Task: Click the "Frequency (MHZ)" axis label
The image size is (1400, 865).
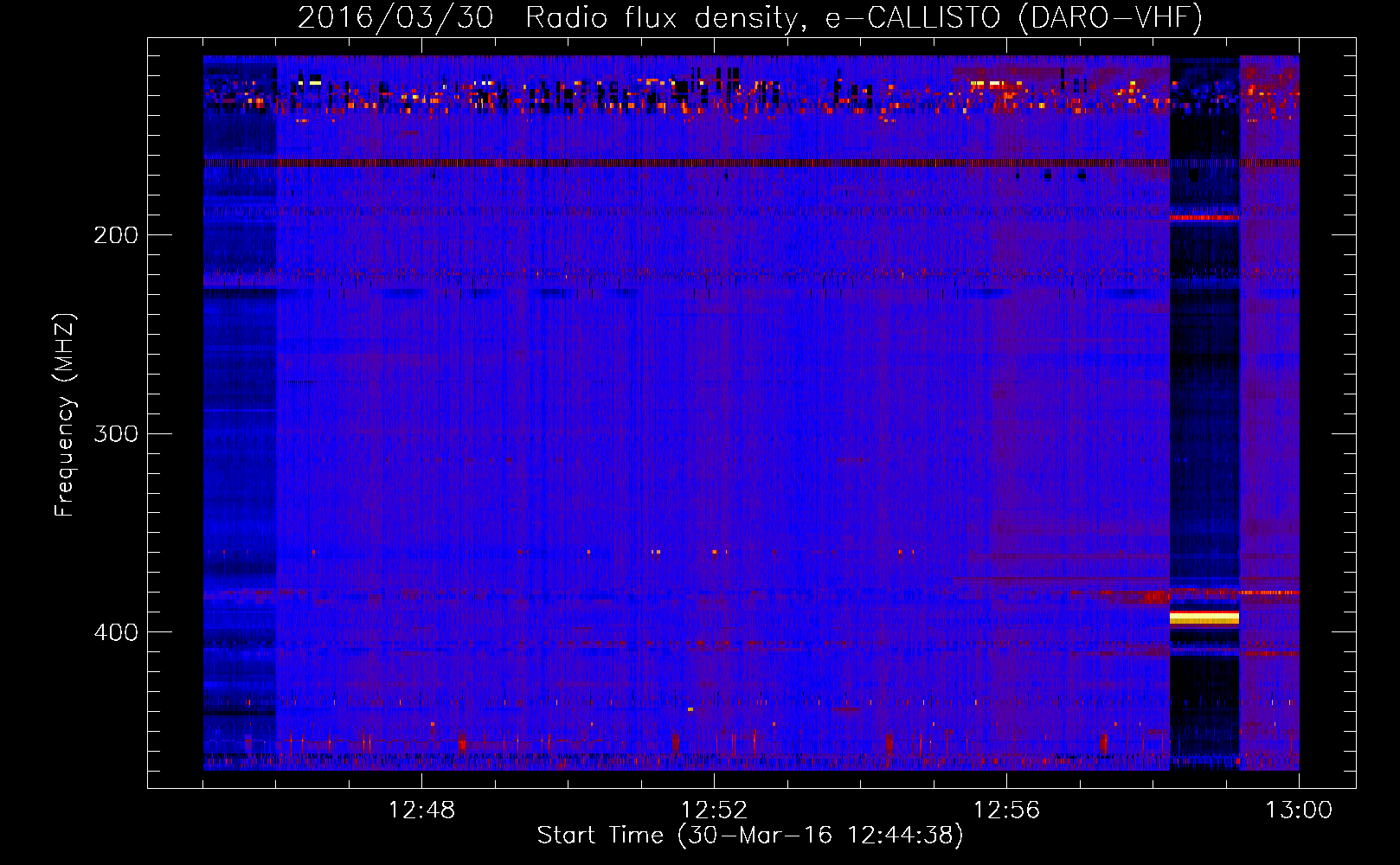Action: pos(65,415)
